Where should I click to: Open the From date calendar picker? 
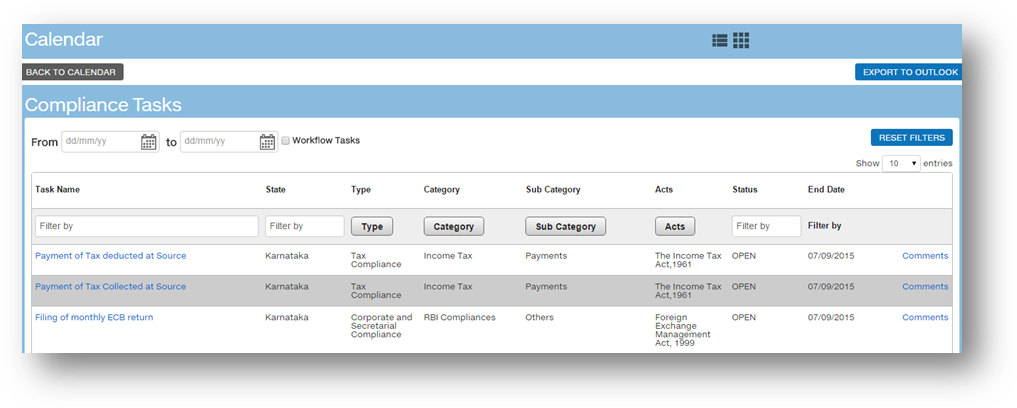tap(148, 142)
